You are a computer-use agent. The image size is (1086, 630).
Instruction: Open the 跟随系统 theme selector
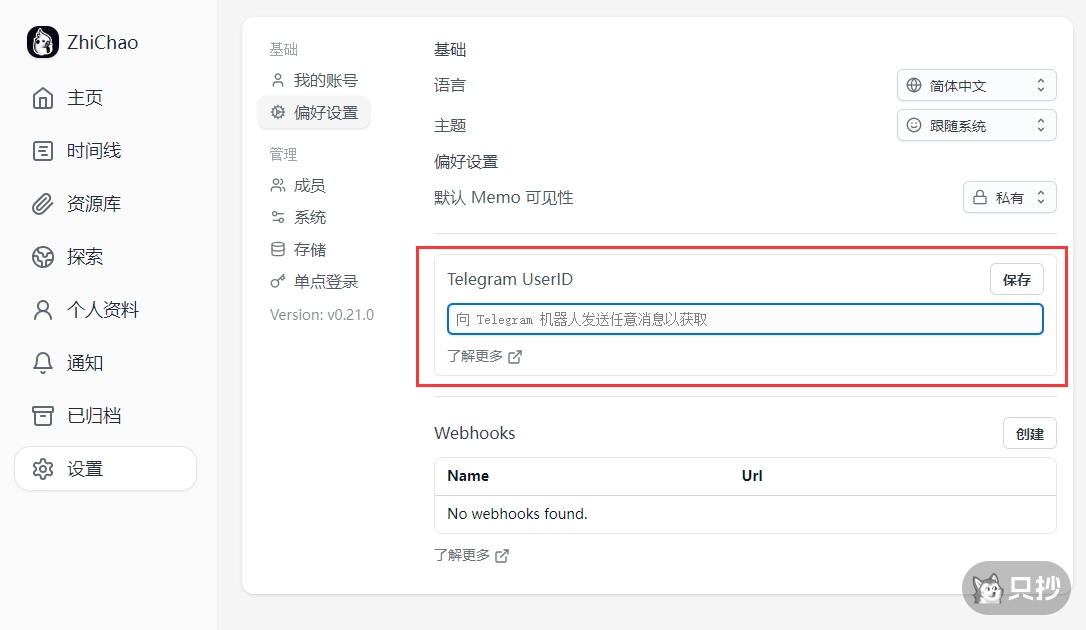(975, 125)
